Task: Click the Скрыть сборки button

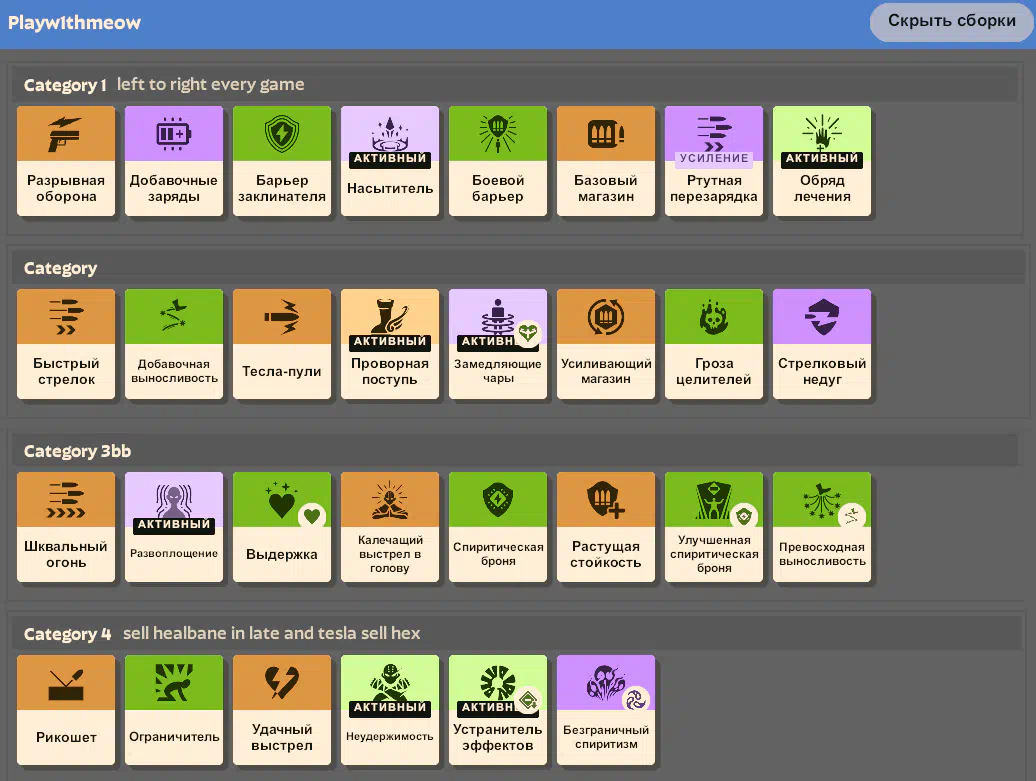Action: pyautogui.click(x=951, y=21)
